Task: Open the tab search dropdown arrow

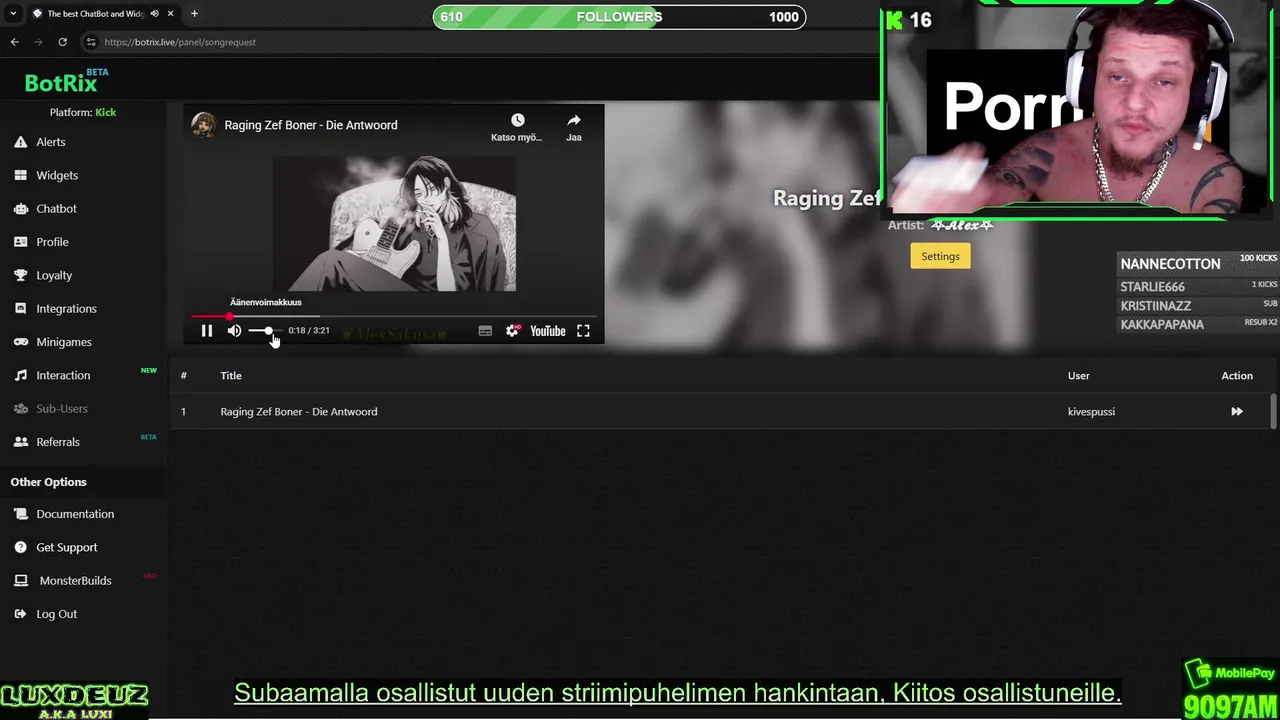Action: [x=13, y=14]
